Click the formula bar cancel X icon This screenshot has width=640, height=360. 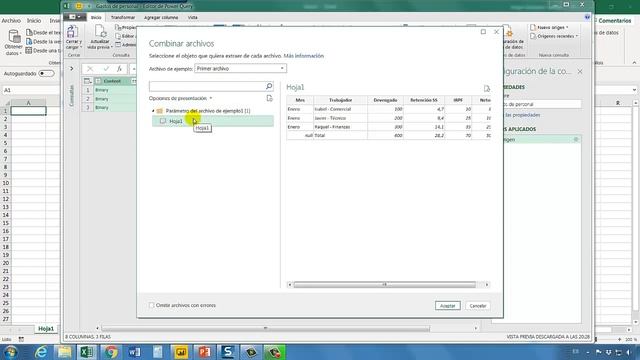click(90, 69)
